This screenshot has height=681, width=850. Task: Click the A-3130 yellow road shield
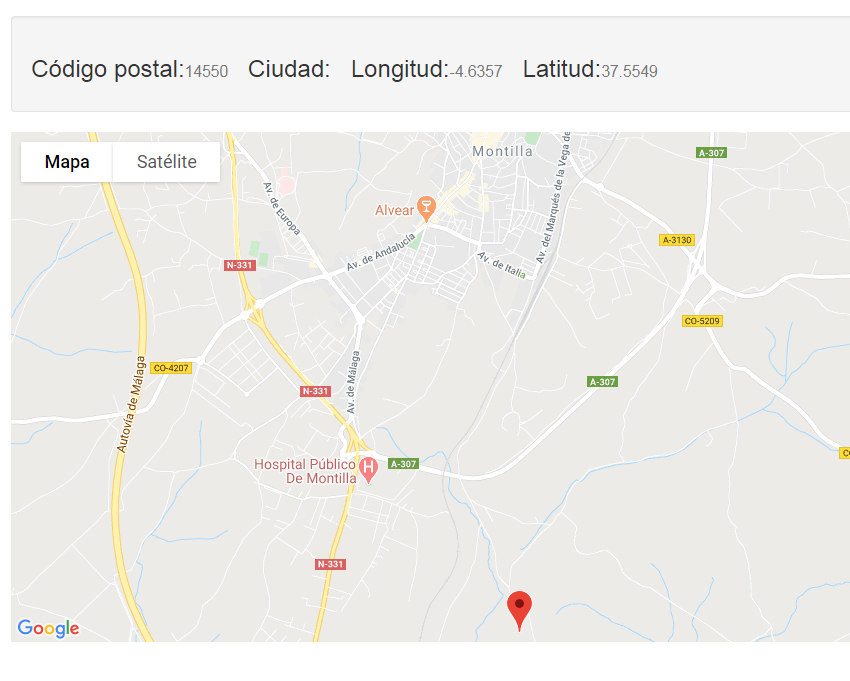(677, 240)
